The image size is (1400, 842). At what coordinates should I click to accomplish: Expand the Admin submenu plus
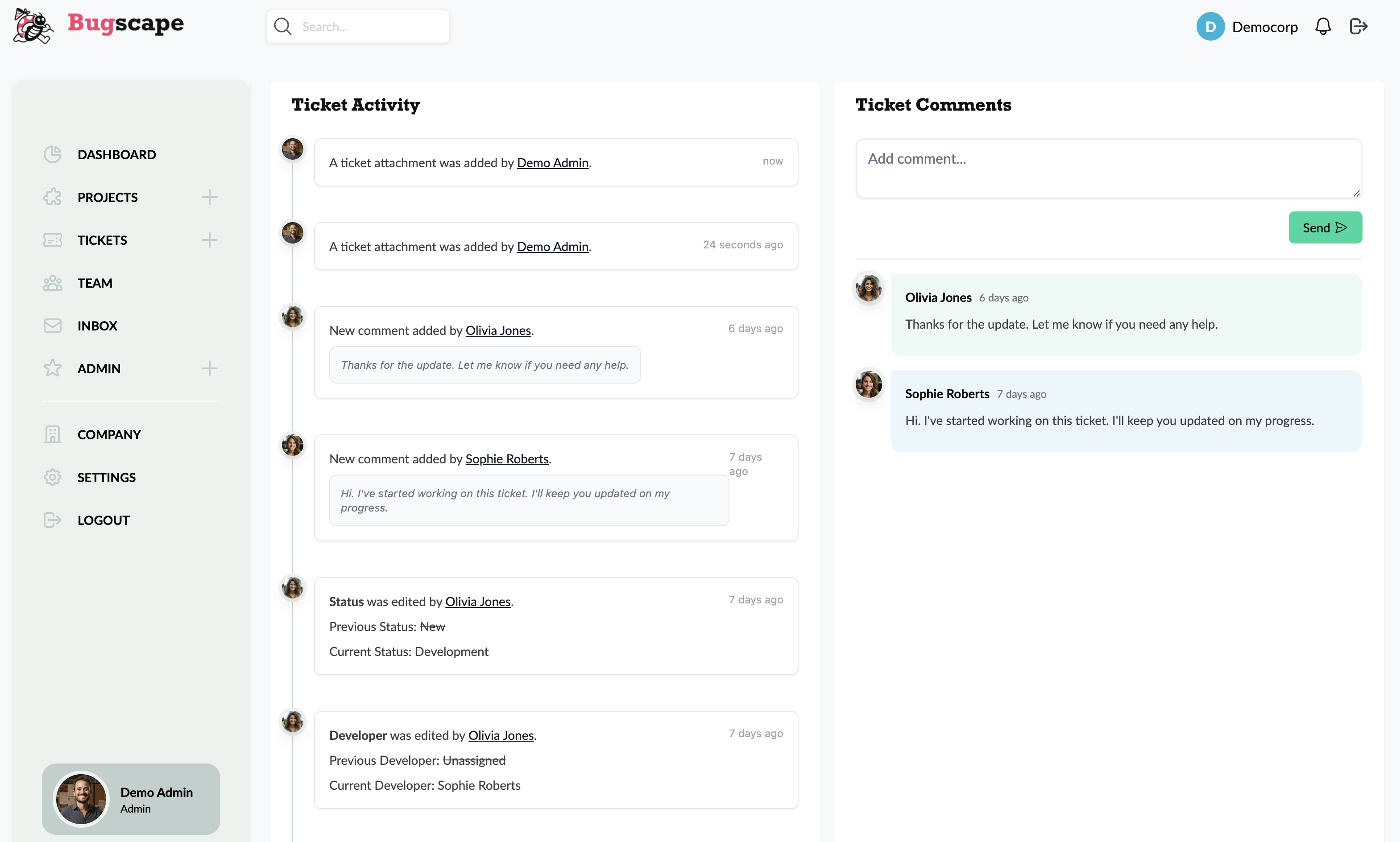209,369
